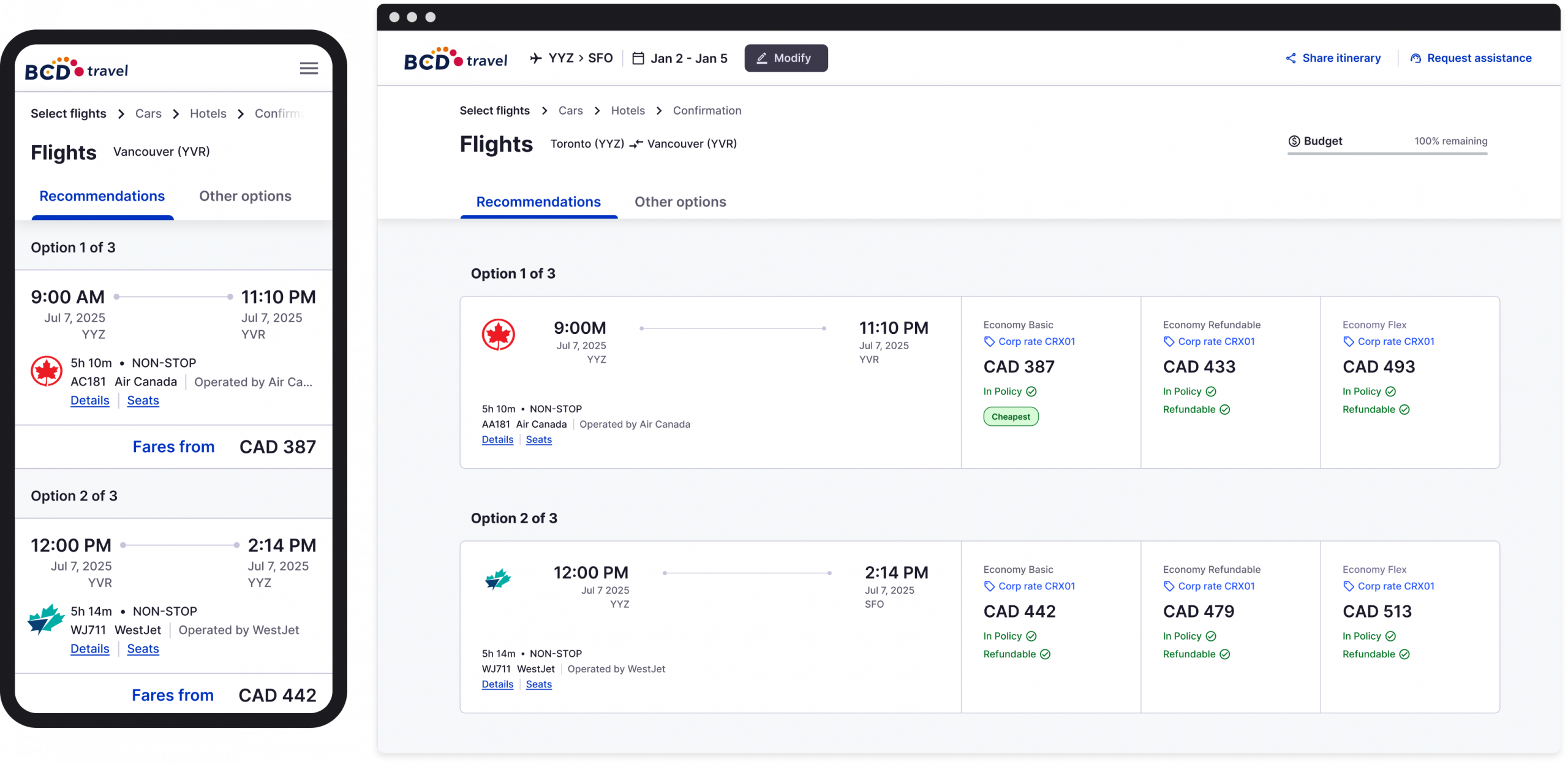Click the airplane icon next to YYZ > SFO
The height and width of the screenshot is (764, 1568).
click(536, 58)
